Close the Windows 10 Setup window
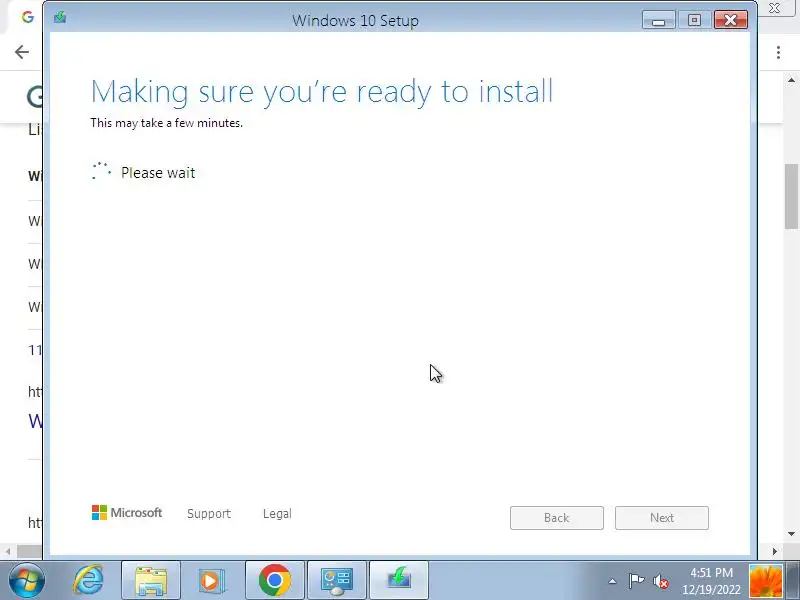This screenshot has width=800, height=600. 731,20
